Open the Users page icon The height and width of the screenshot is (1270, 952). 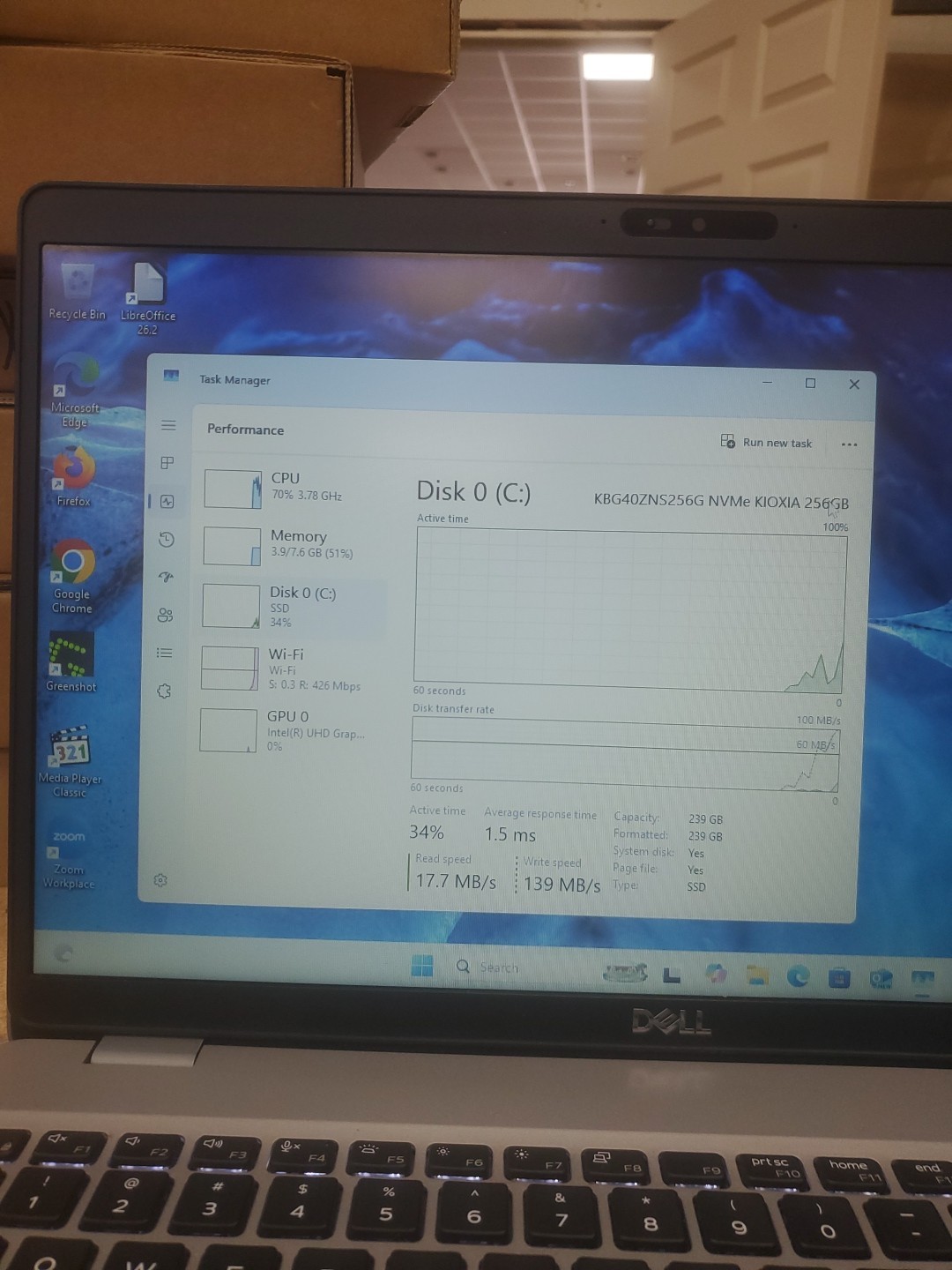tap(165, 615)
